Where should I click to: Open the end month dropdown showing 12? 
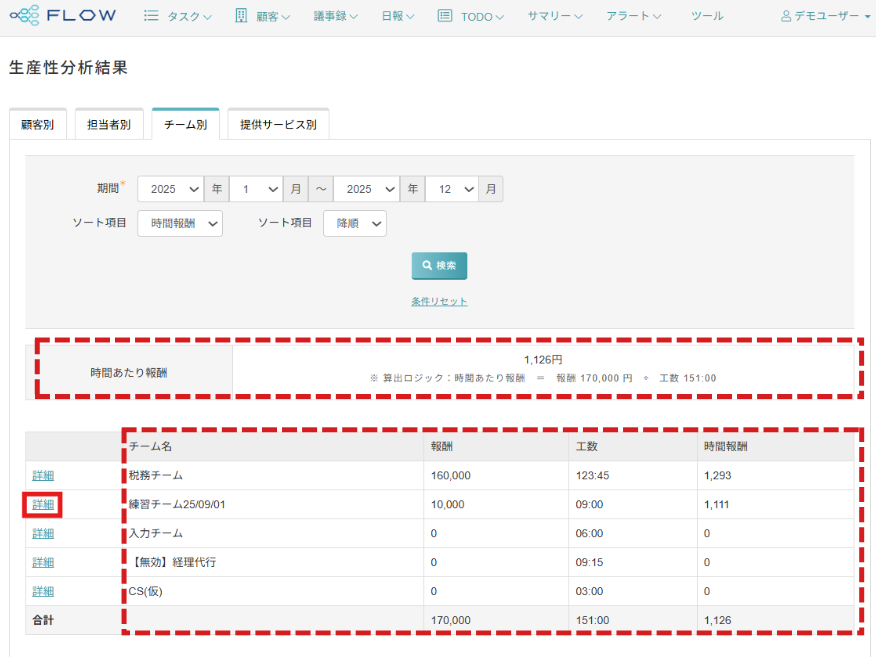[x=451, y=189]
